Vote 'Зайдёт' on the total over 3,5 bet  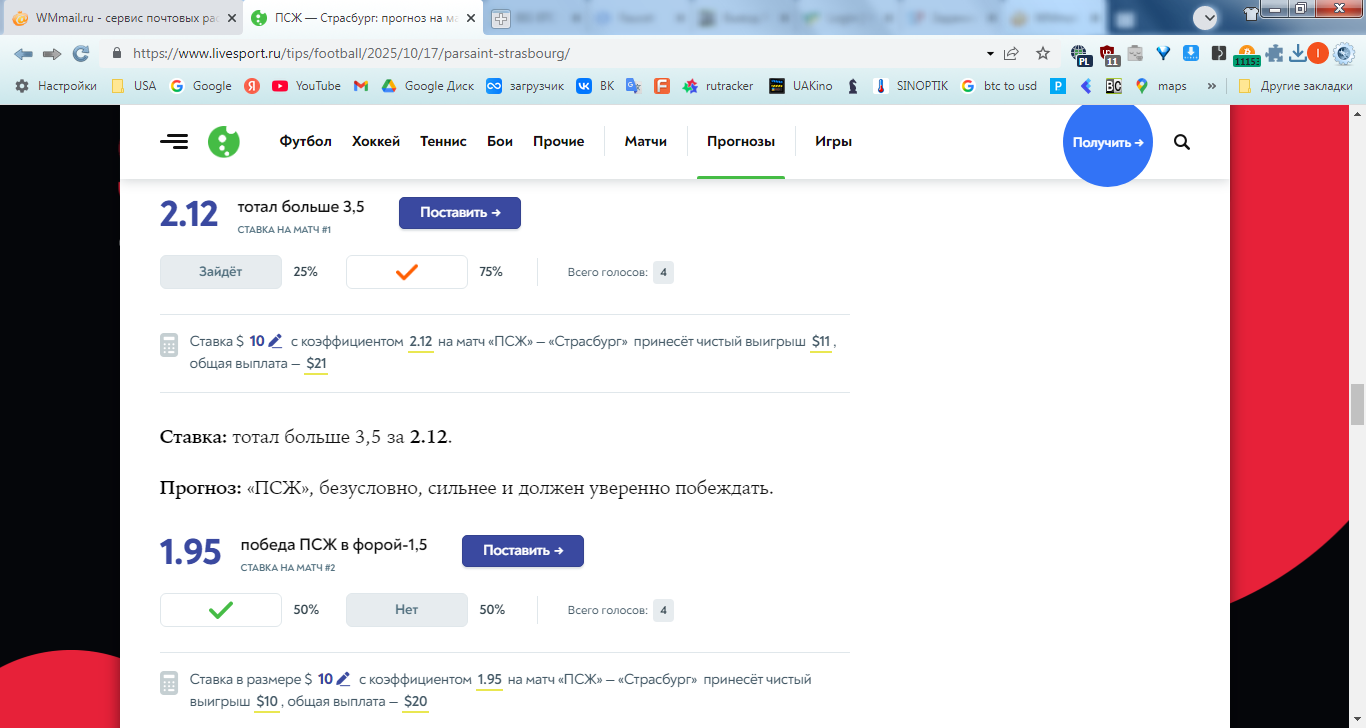tap(221, 272)
